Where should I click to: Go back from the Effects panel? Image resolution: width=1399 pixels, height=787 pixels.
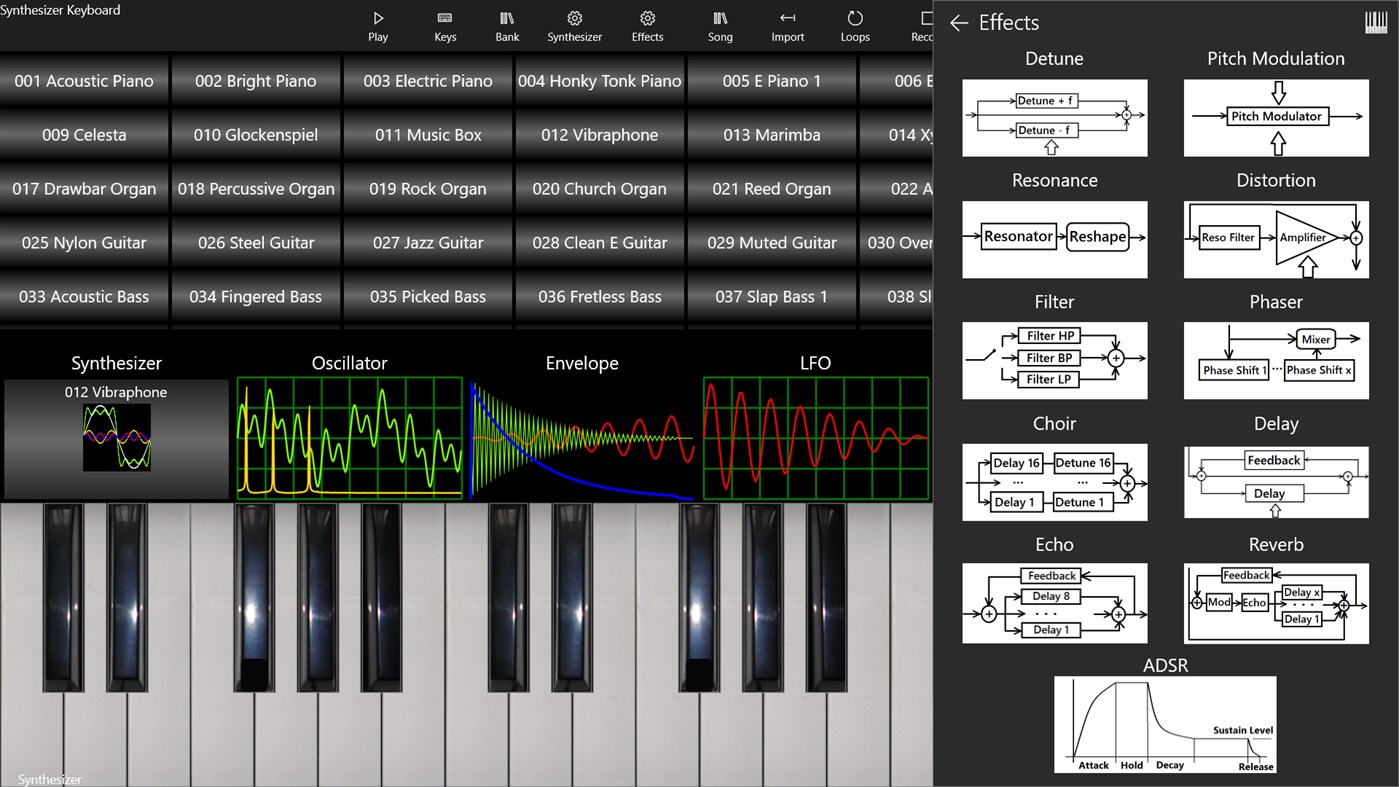tap(959, 22)
